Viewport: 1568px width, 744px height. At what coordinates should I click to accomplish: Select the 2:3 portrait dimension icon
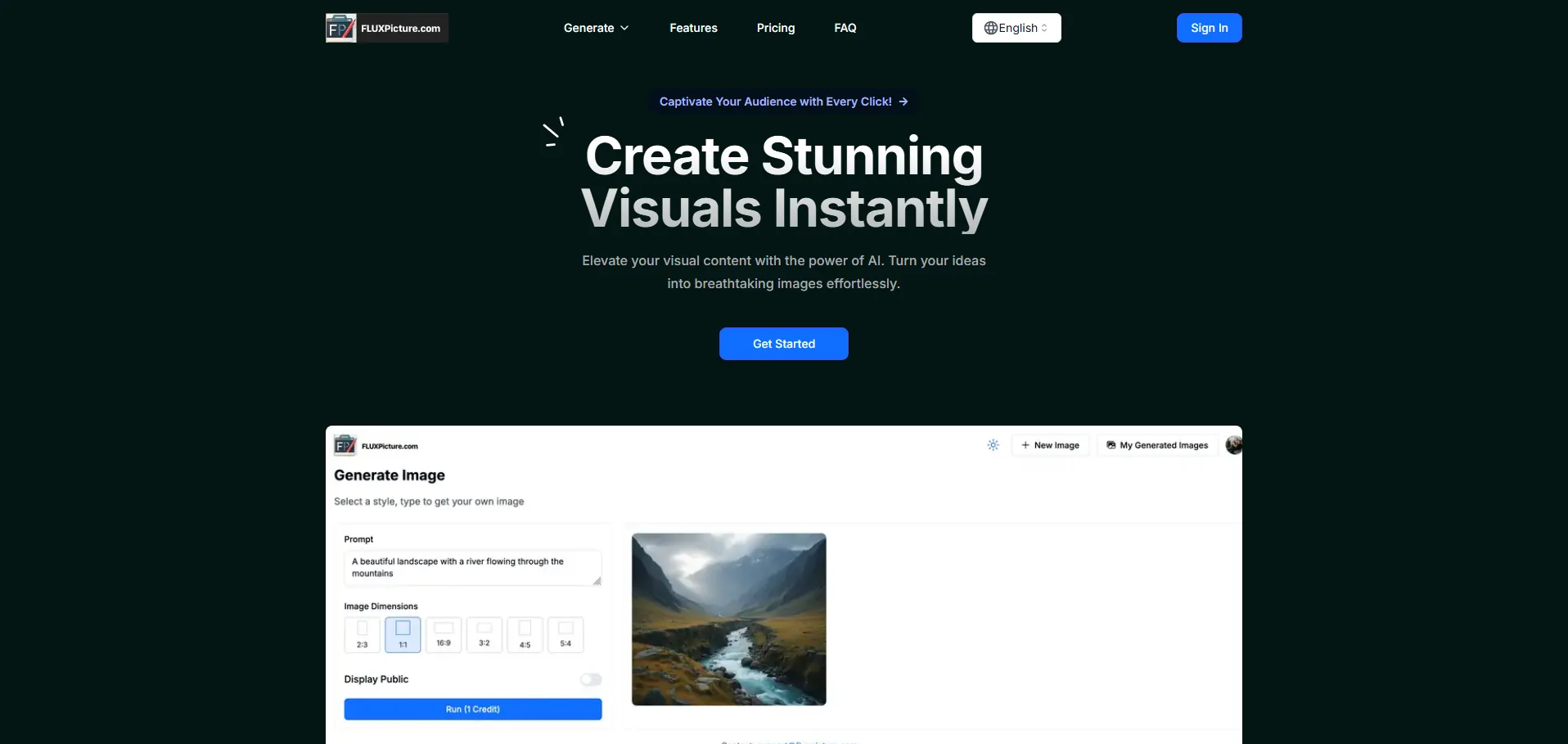point(362,634)
